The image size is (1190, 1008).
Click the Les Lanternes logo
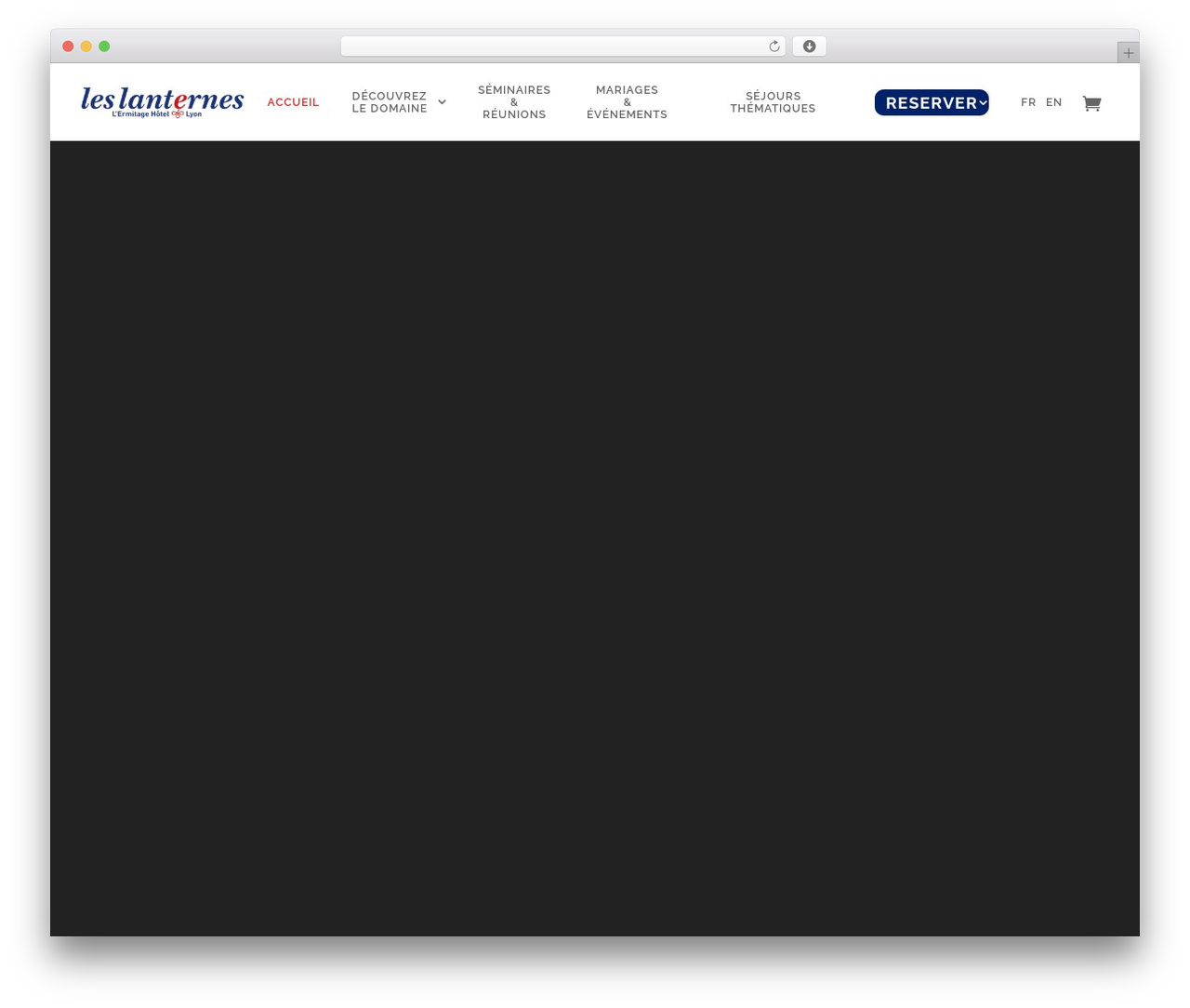(163, 102)
